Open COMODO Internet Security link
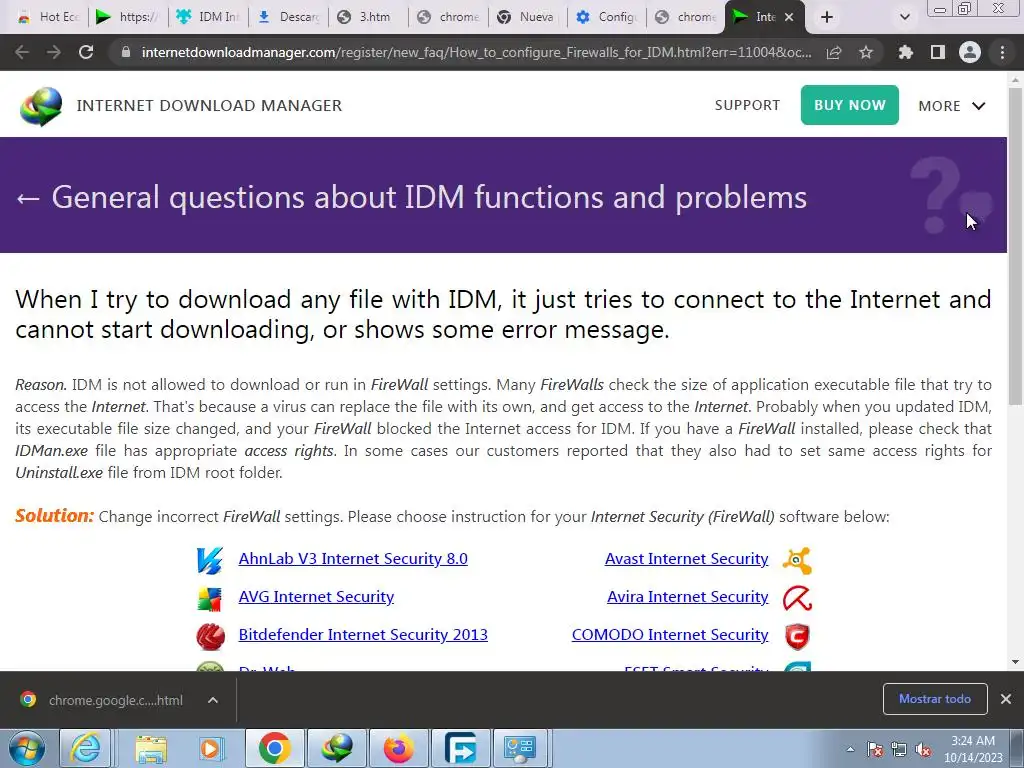 point(670,635)
